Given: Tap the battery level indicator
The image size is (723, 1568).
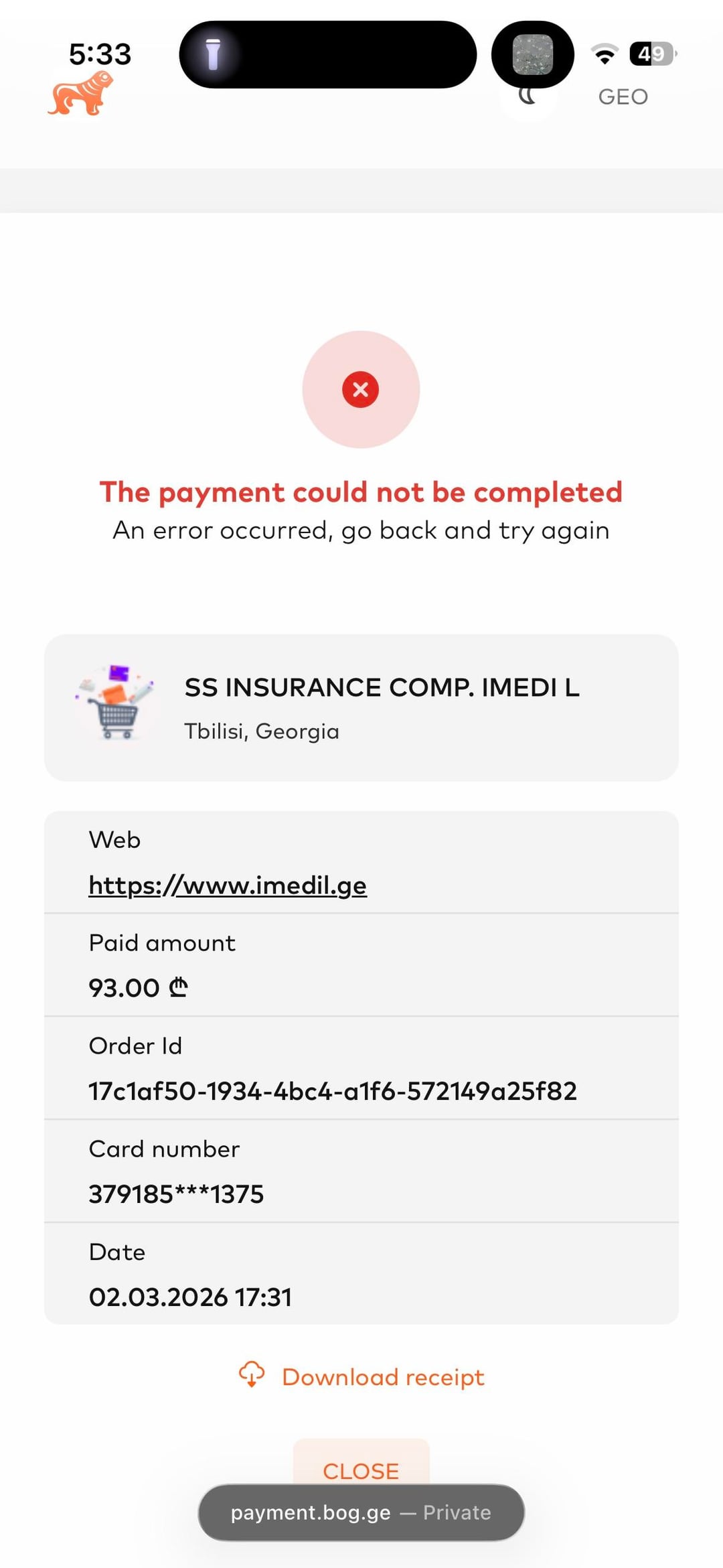Looking at the screenshot, I should coord(652,54).
